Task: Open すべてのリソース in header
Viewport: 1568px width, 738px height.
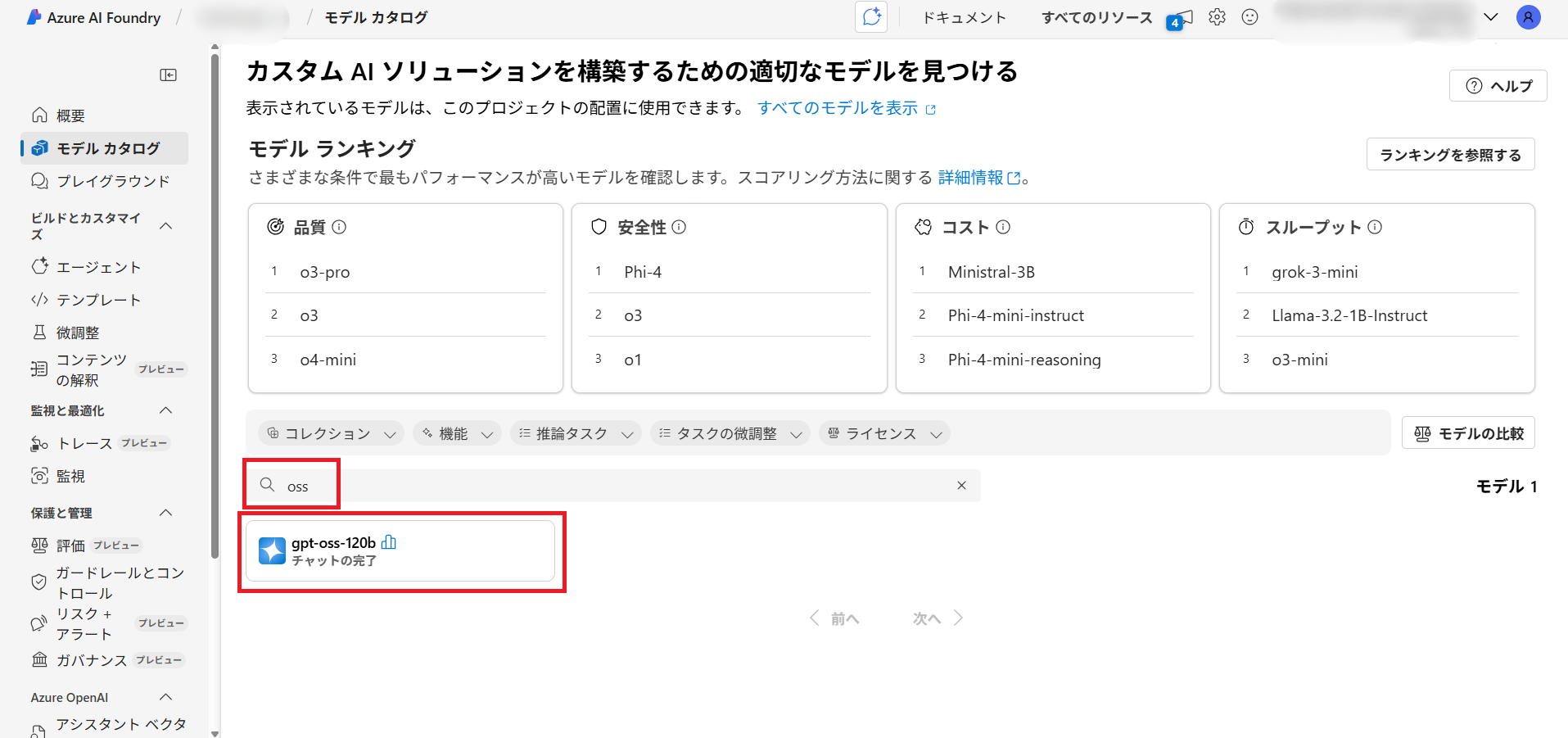Action: pyautogui.click(x=1096, y=17)
